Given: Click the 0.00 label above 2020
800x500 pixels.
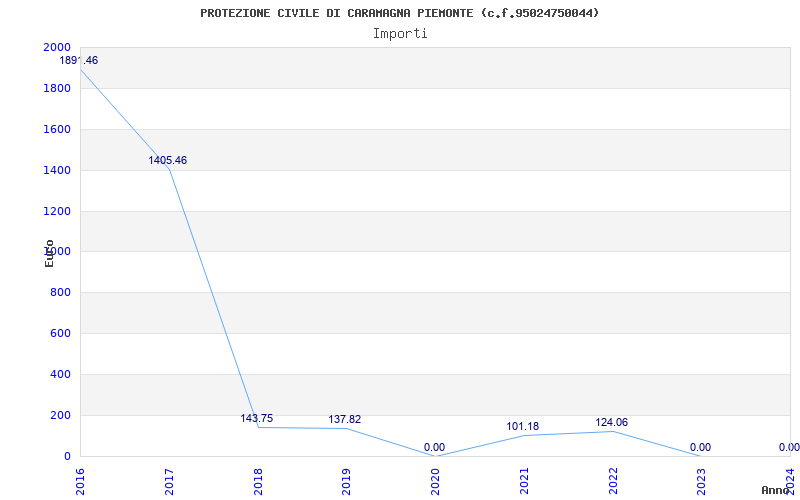Looking at the screenshot, I should click(x=434, y=447).
